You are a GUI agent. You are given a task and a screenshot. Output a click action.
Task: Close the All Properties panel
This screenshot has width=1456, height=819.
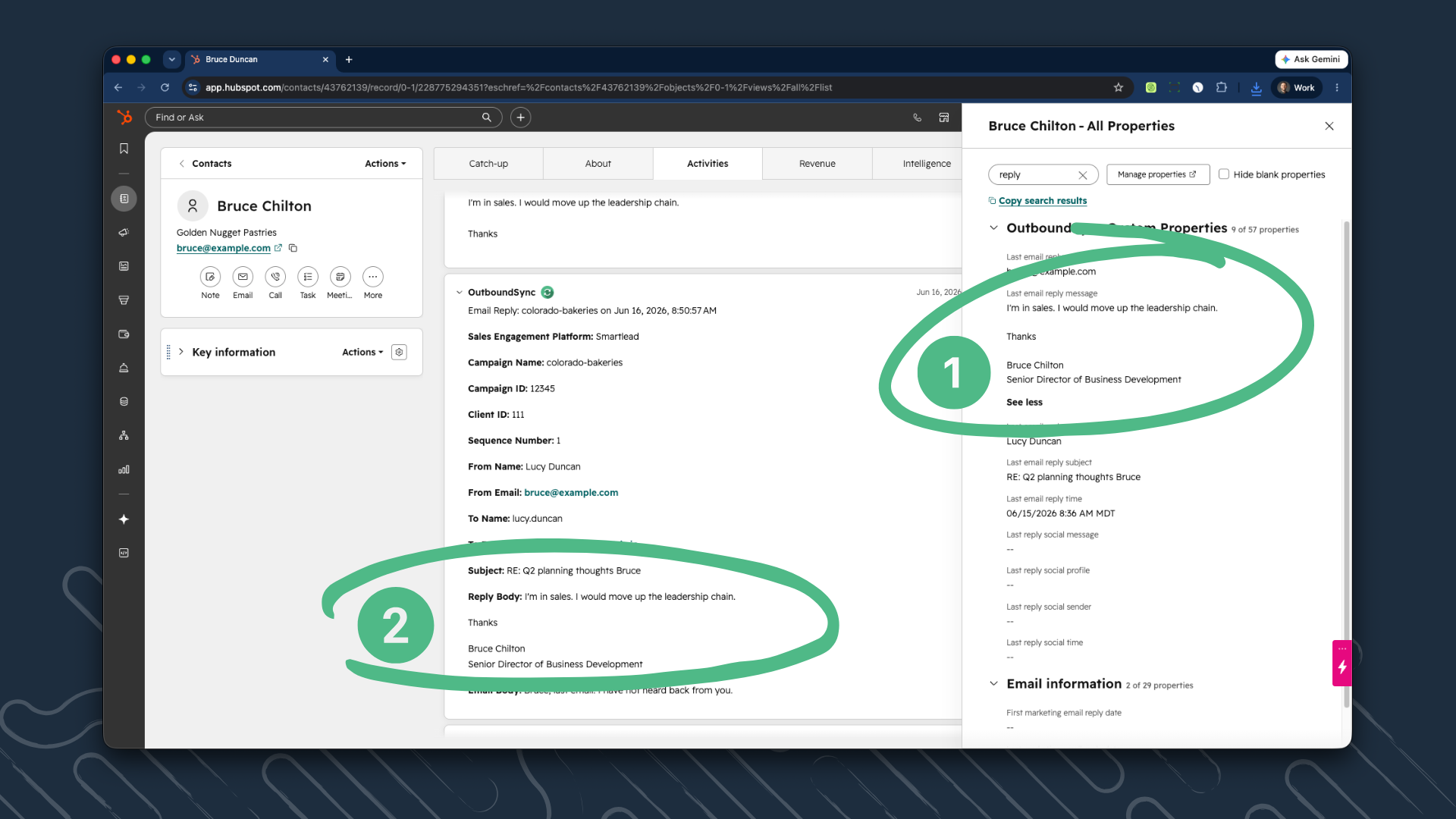point(1329,126)
